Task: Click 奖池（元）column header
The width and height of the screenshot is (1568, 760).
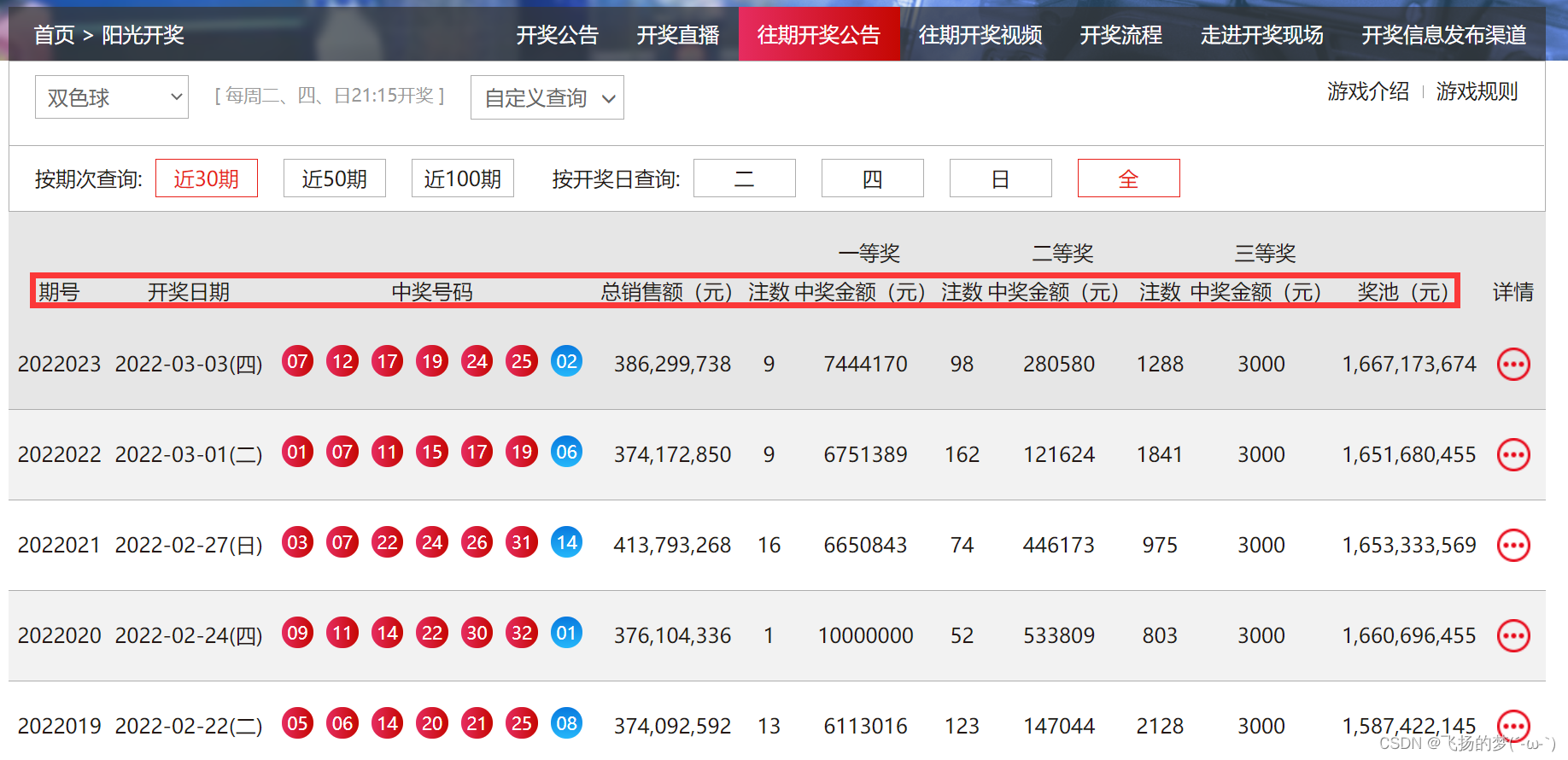Action: 1403,292
